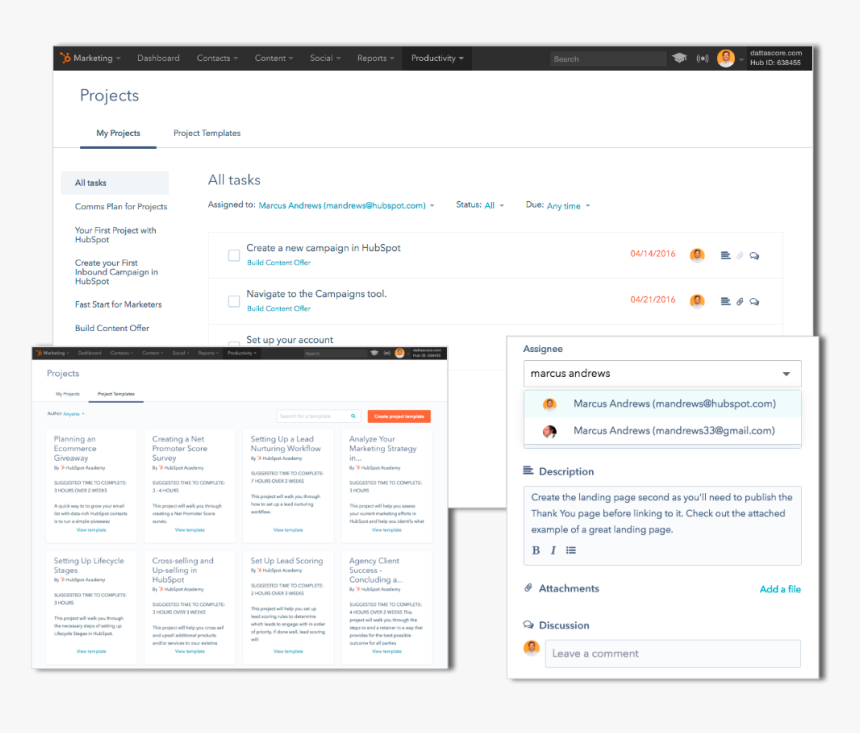Open the Cross-selling and Up-selling template card
Viewport: 860px width, 733px height.
[x=190, y=608]
